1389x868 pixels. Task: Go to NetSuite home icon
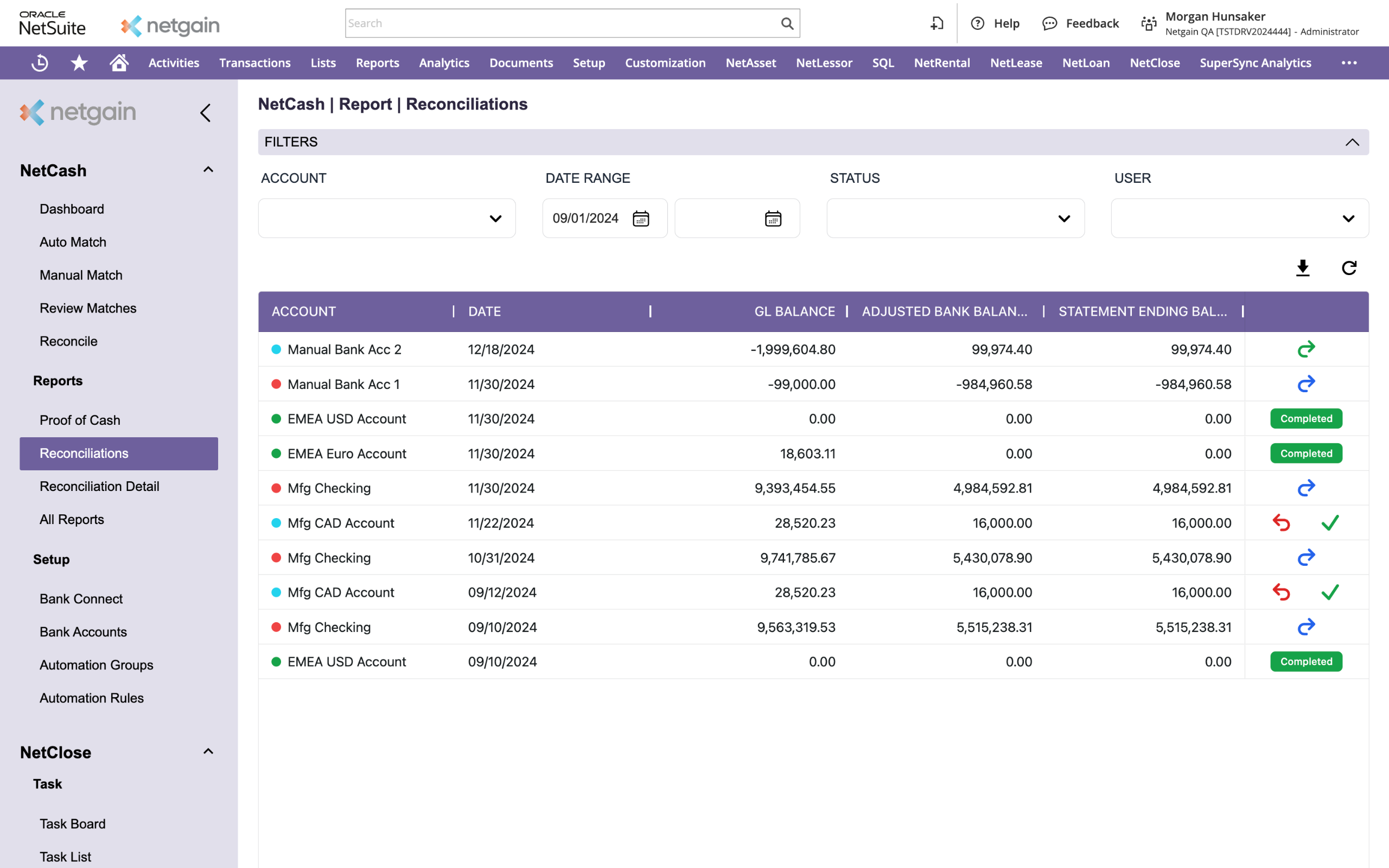click(x=119, y=62)
